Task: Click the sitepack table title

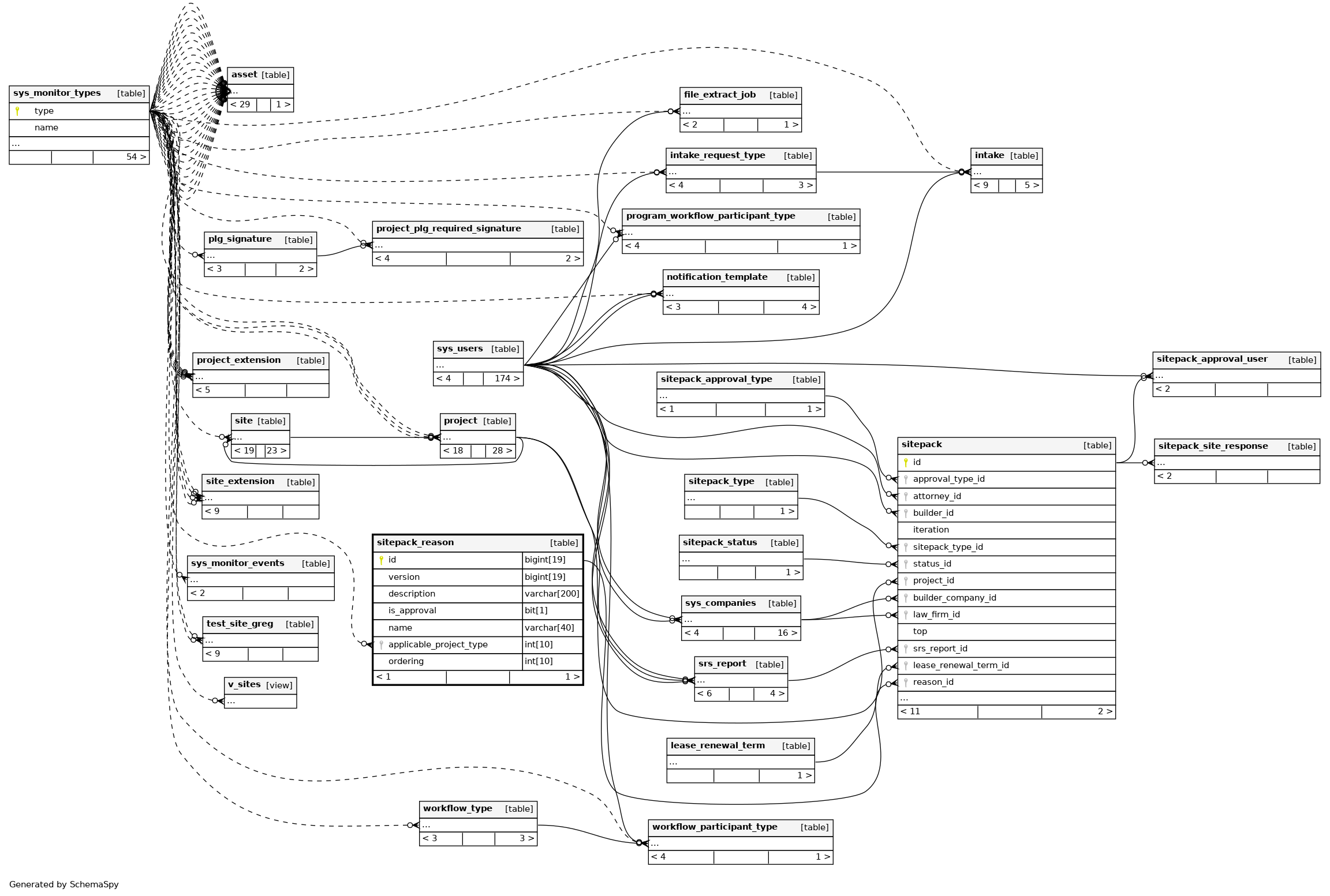Action: (922, 444)
